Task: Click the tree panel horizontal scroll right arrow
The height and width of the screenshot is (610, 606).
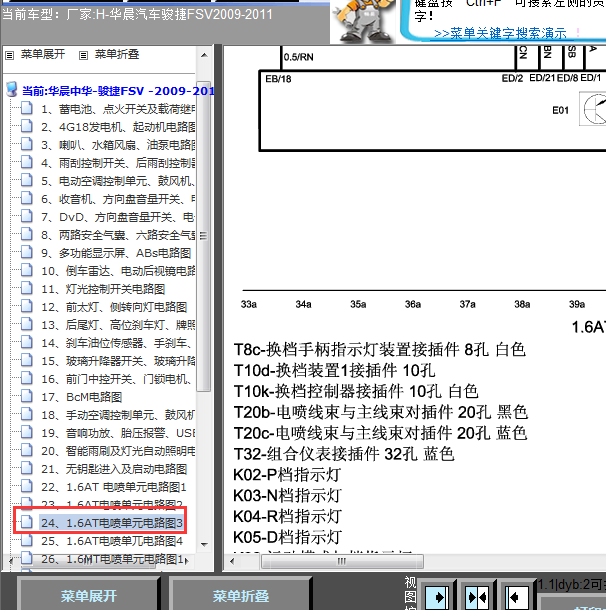Action: coord(187,561)
